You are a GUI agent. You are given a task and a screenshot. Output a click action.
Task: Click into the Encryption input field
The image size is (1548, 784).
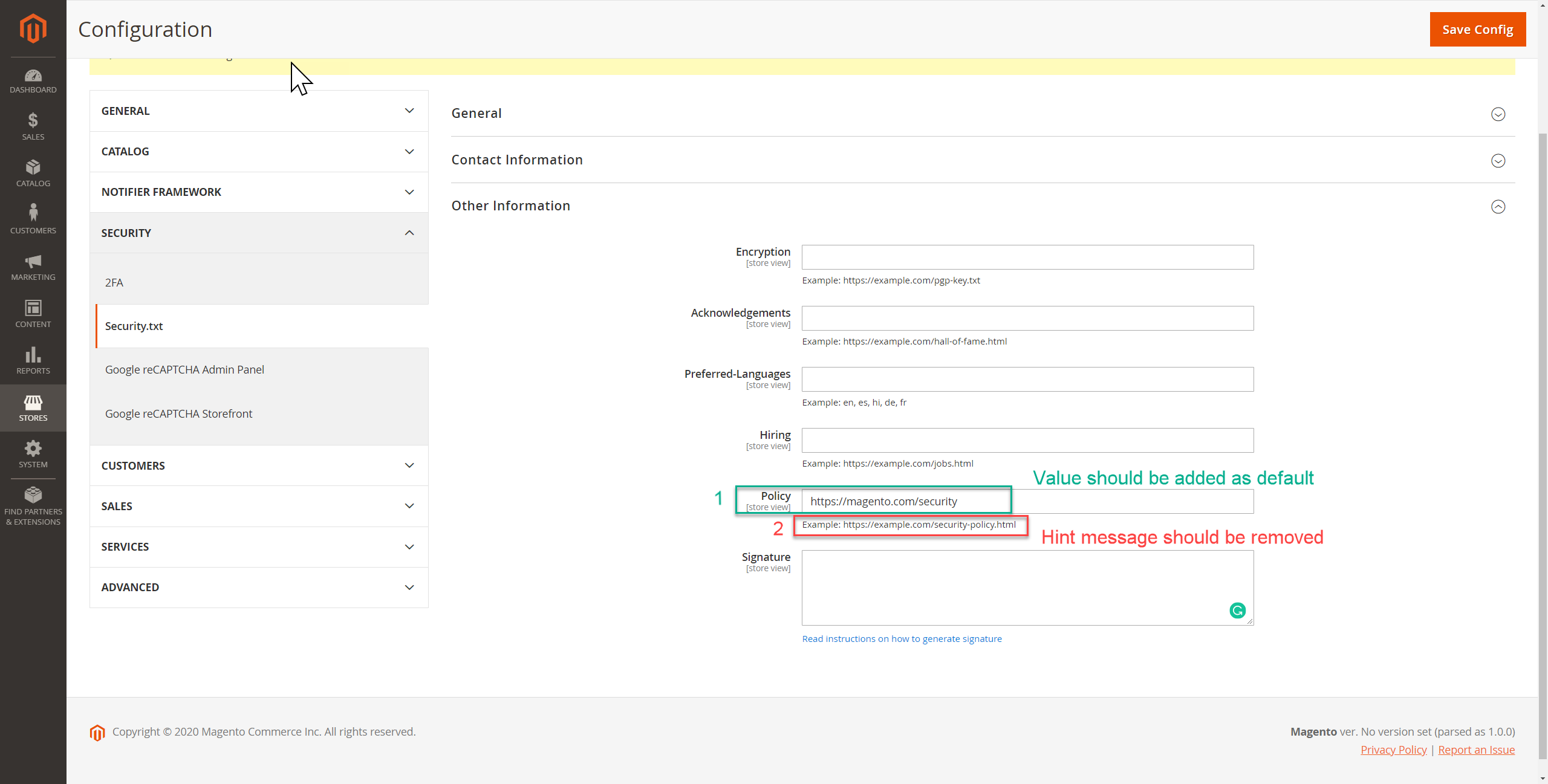tap(1027, 258)
